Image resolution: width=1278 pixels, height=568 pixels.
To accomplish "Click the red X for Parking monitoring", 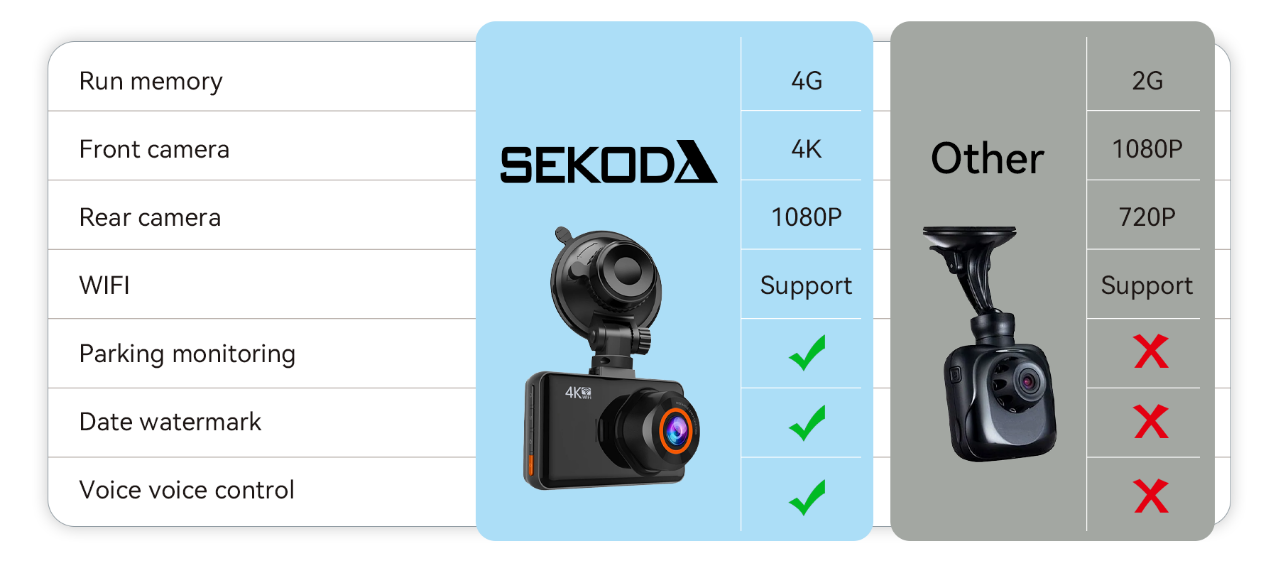I will [x=1151, y=352].
